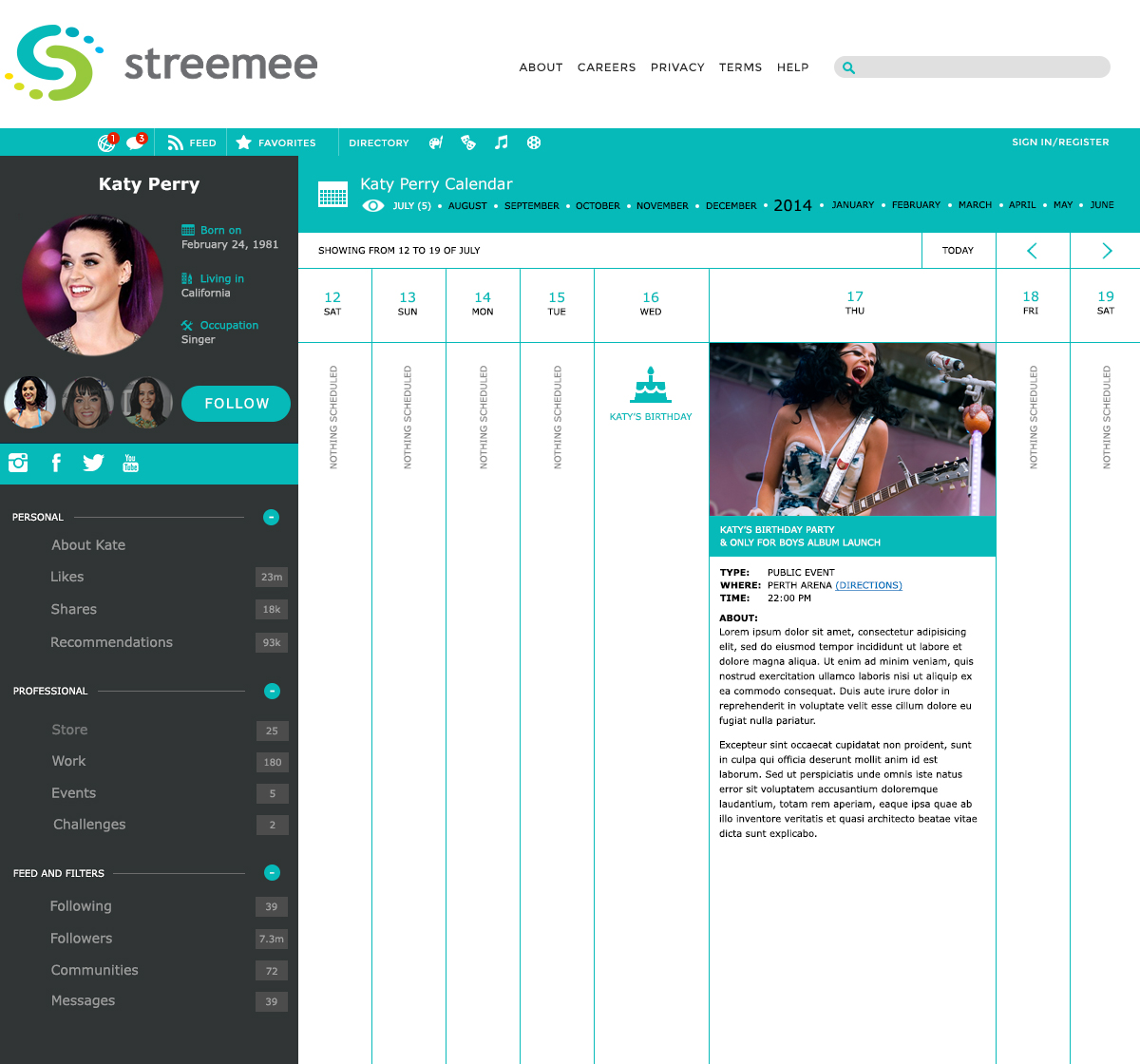
Task: Open the DIRECTORY nav item
Action: coord(378,142)
